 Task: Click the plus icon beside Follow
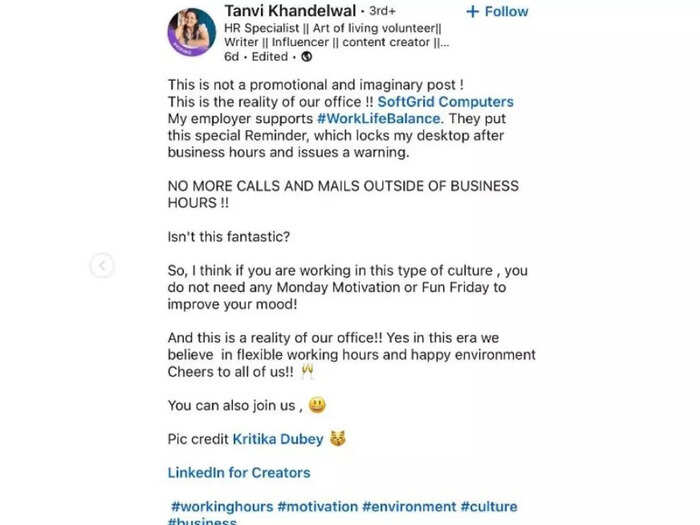click(x=472, y=12)
